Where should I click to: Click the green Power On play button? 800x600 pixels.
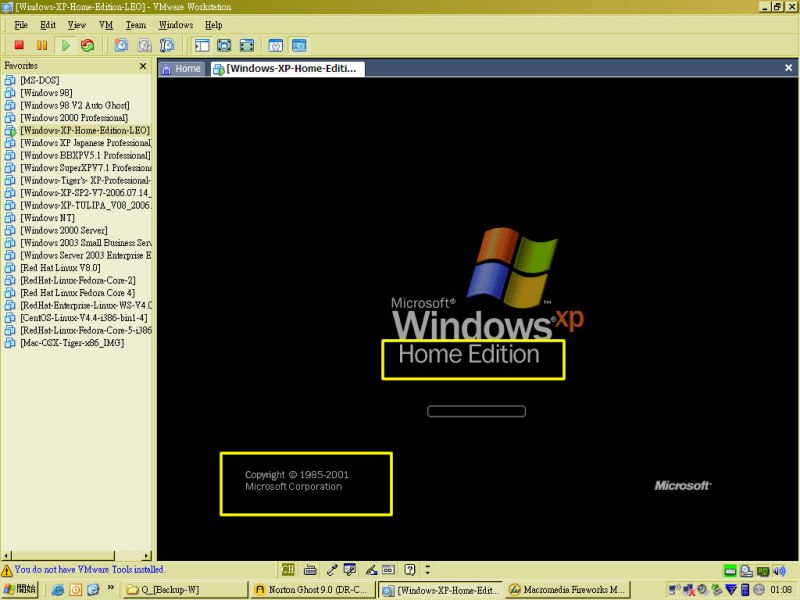point(65,45)
